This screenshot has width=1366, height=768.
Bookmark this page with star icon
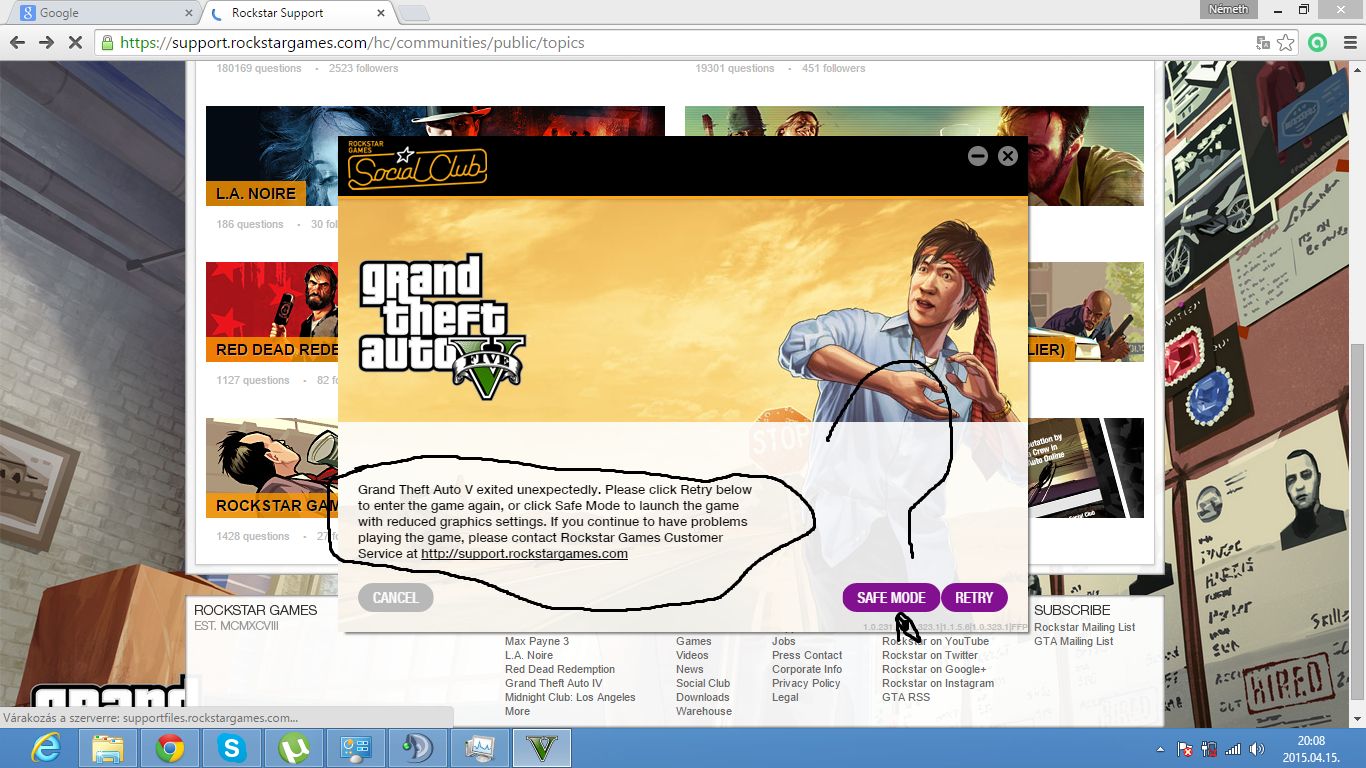point(1286,43)
